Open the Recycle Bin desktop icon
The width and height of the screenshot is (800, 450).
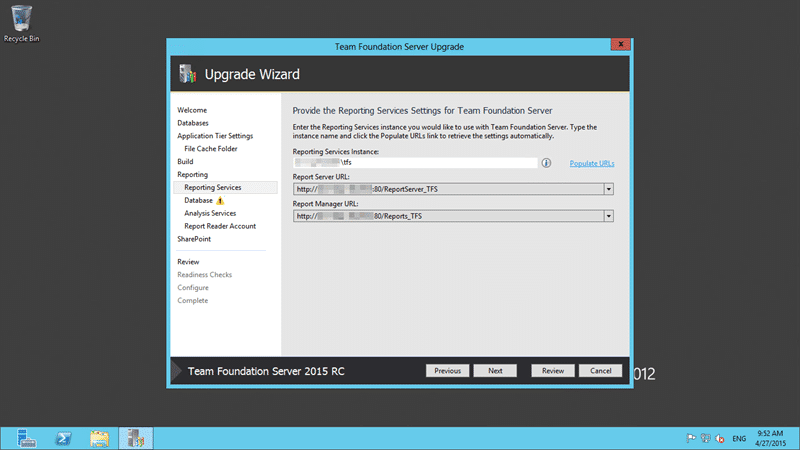(21, 23)
